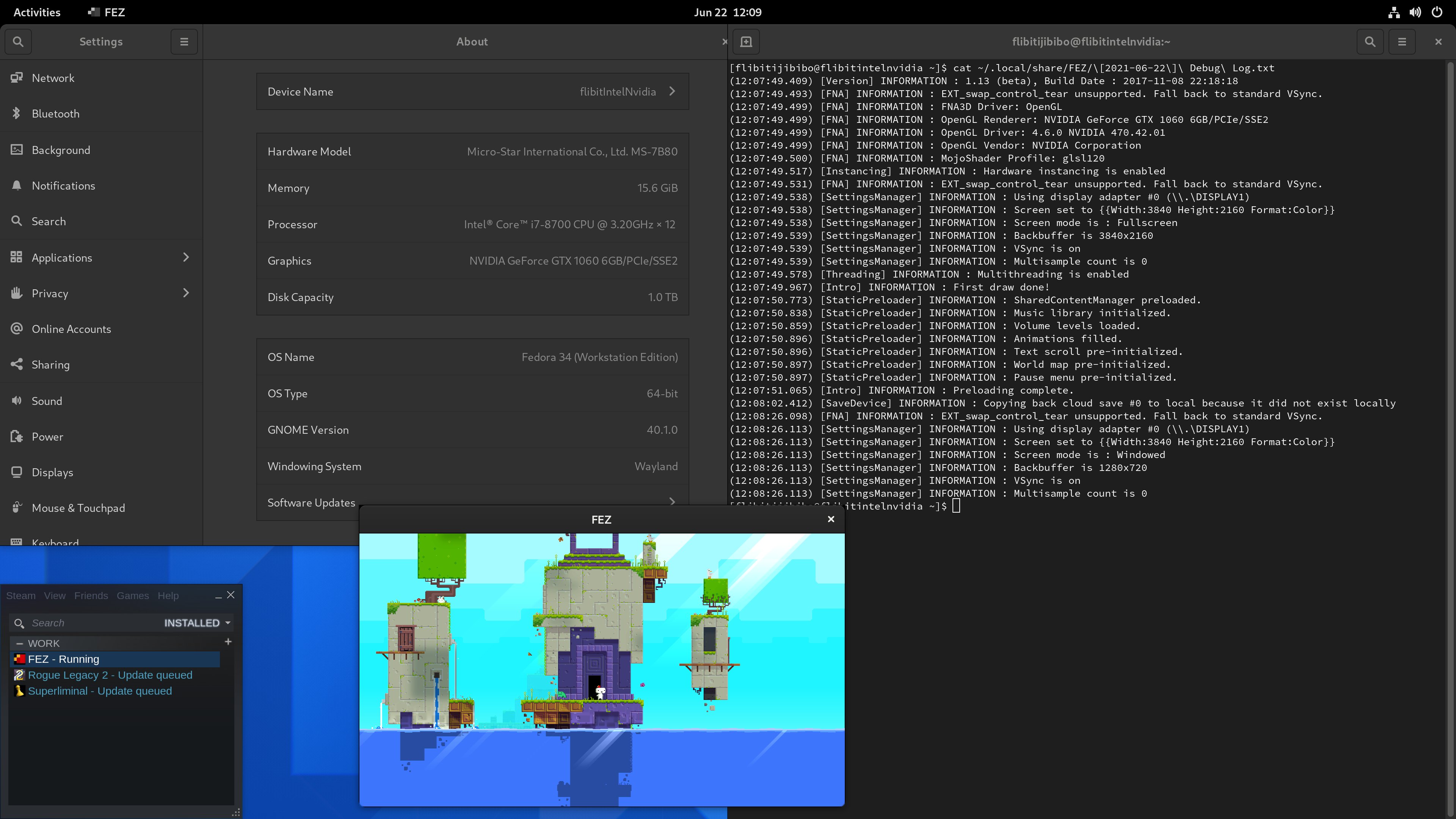The height and width of the screenshot is (819, 1456).
Task: Click the Superliminal game icon
Action: click(x=20, y=691)
